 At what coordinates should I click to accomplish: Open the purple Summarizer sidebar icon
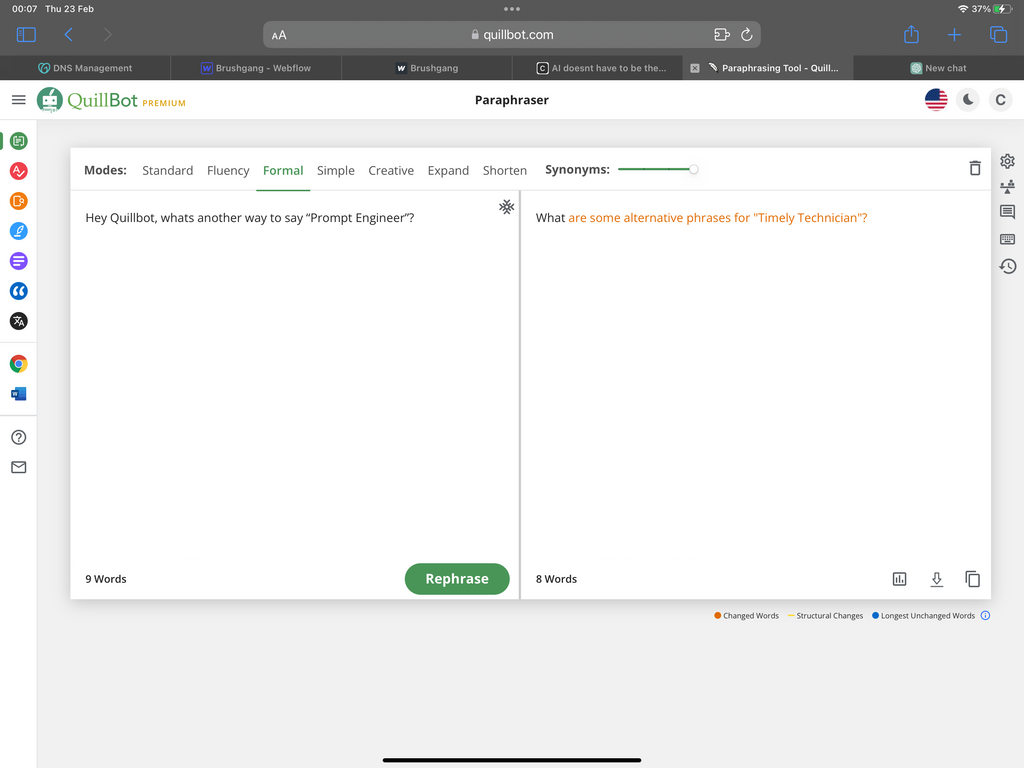[19, 261]
